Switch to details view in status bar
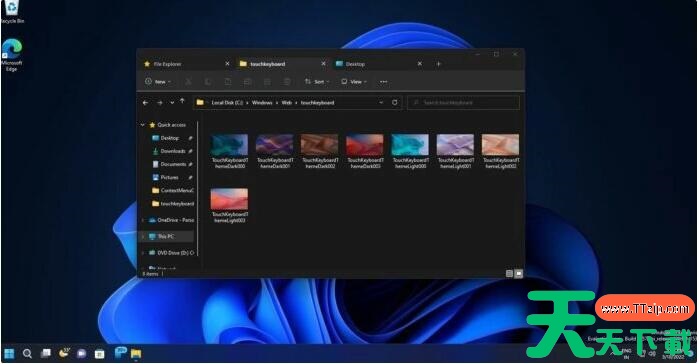The width and height of the screenshot is (699, 364). point(510,274)
